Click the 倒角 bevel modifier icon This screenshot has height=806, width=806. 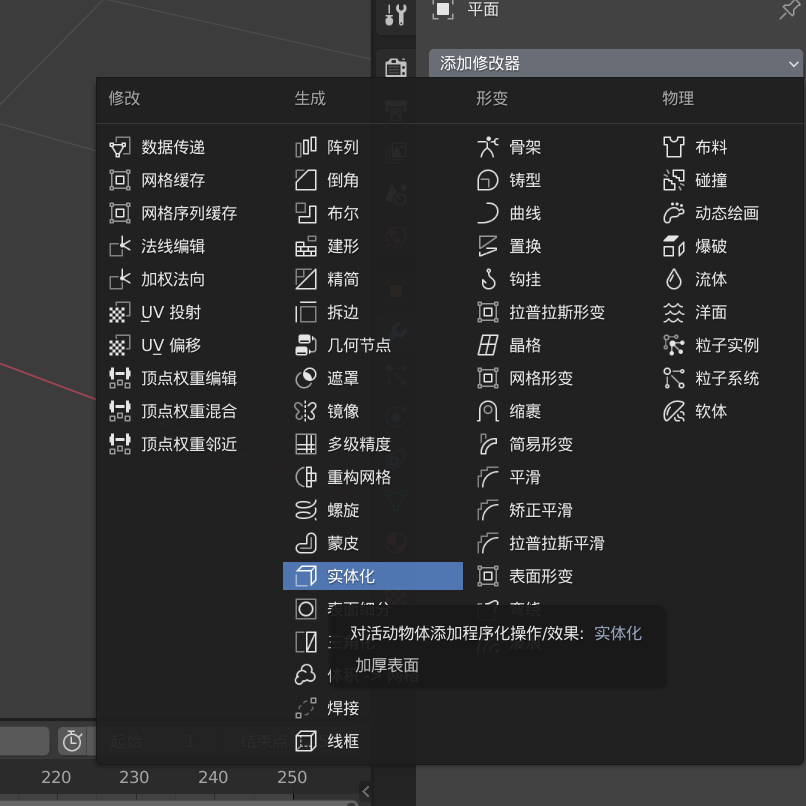click(306, 180)
